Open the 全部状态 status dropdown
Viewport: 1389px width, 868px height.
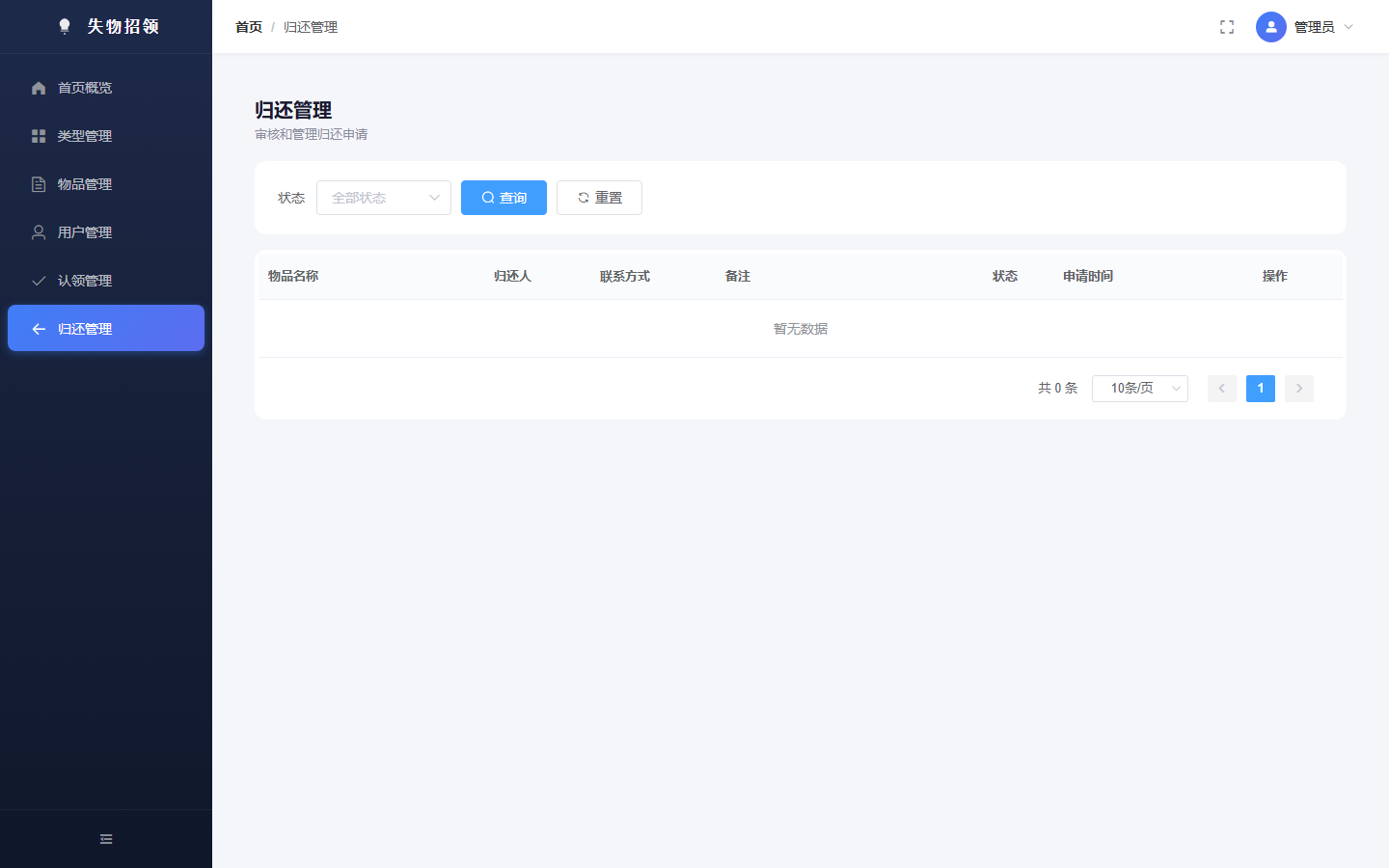[384, 198]
